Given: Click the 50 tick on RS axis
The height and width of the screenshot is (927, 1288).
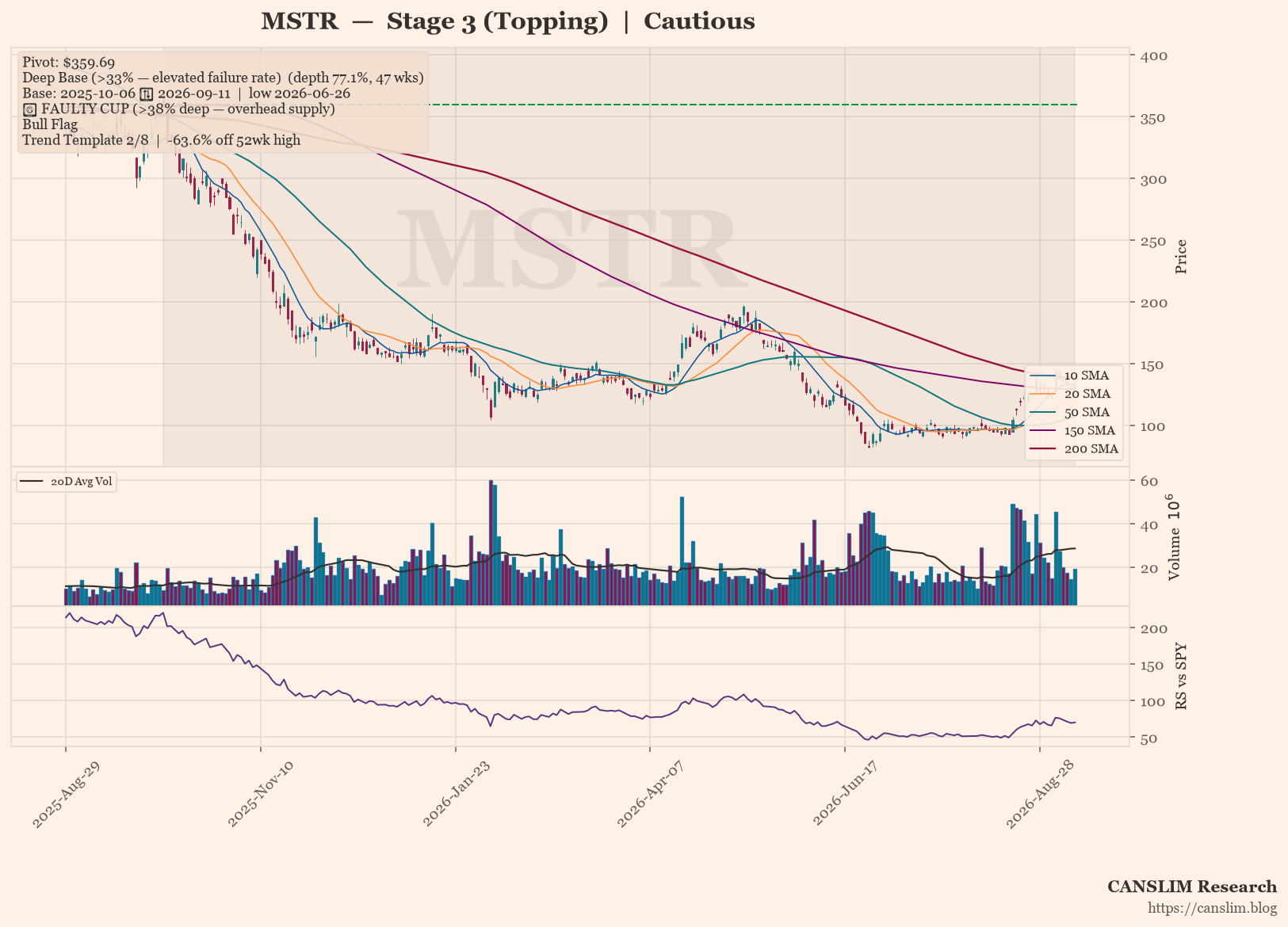Looking at the screenshot, I should coord(1149,738).
